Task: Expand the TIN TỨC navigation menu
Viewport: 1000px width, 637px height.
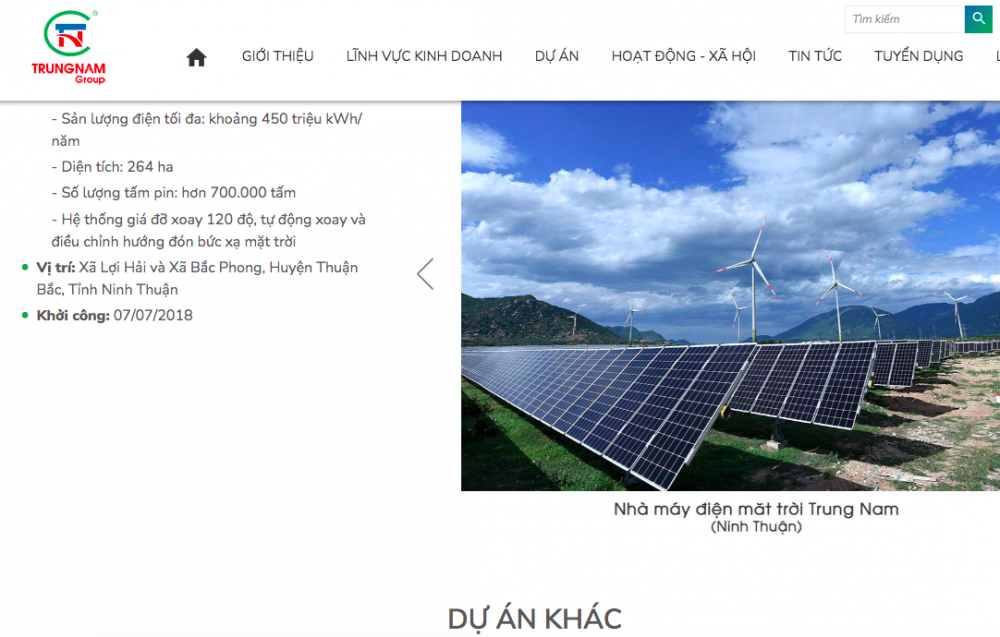Action: click(815, 56)
